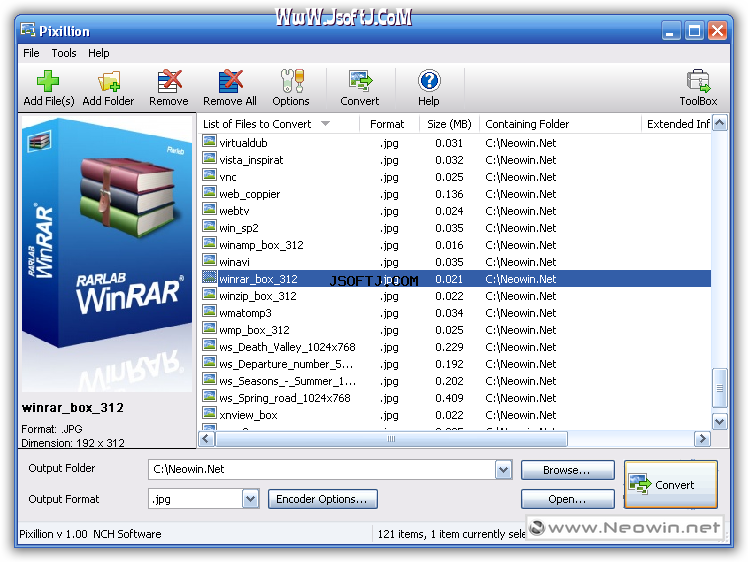
Task: Click the file icon beside web_coppier
Action: (x=209, y=192)
